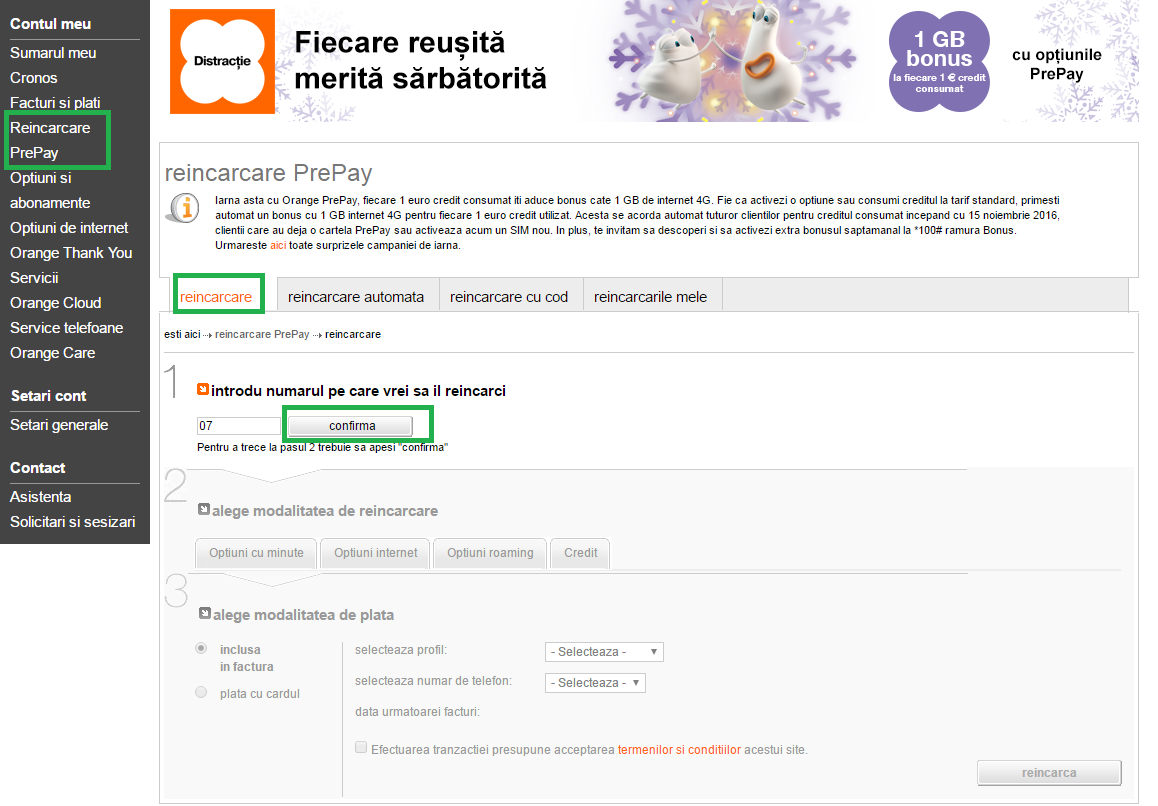1158x806 pixels.
Task: Open the selecteaza numar de telefon dropdown
Action: pos(595,683)
